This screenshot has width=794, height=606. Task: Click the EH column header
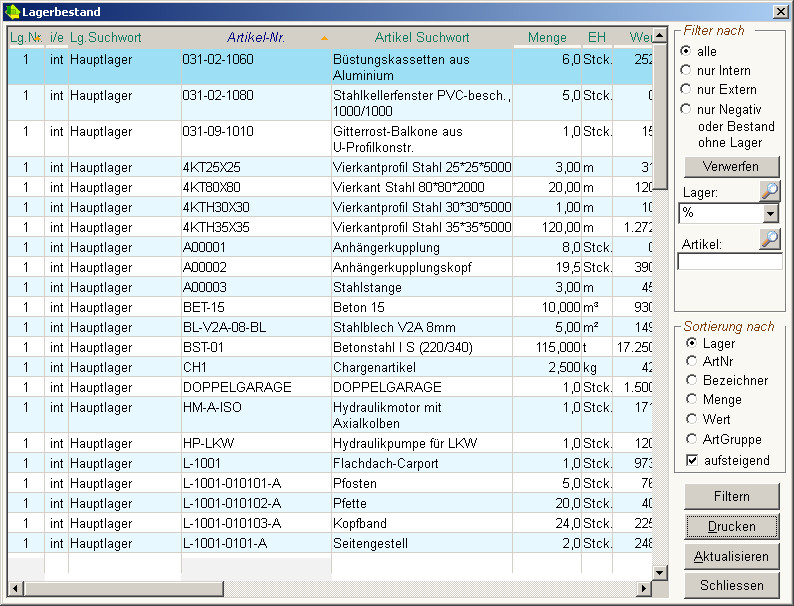click(x=597, y=37)
